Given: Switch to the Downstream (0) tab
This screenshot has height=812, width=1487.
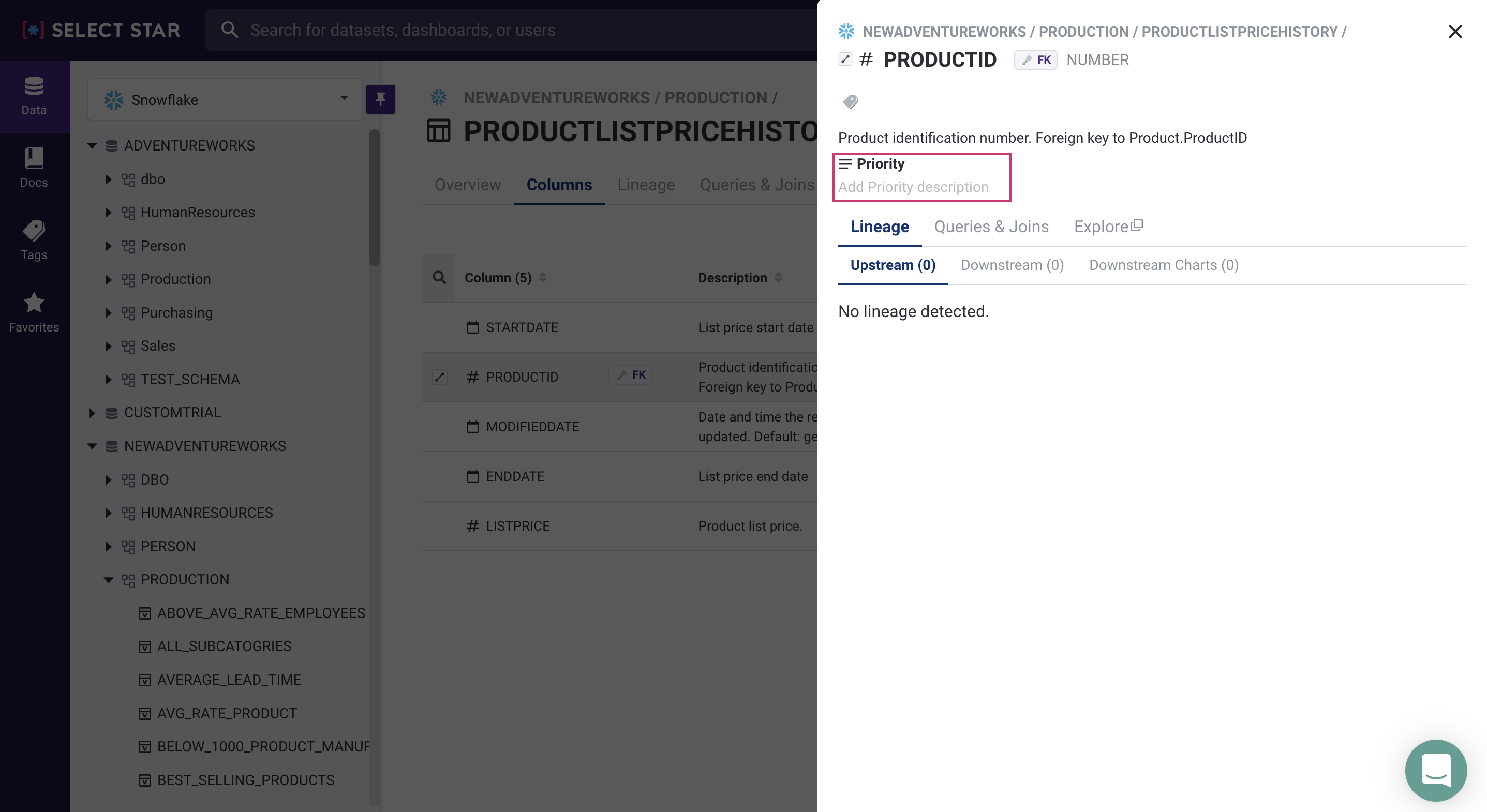Looking at the screenshot, I should pyautogui.click(x=1012, y=265).
